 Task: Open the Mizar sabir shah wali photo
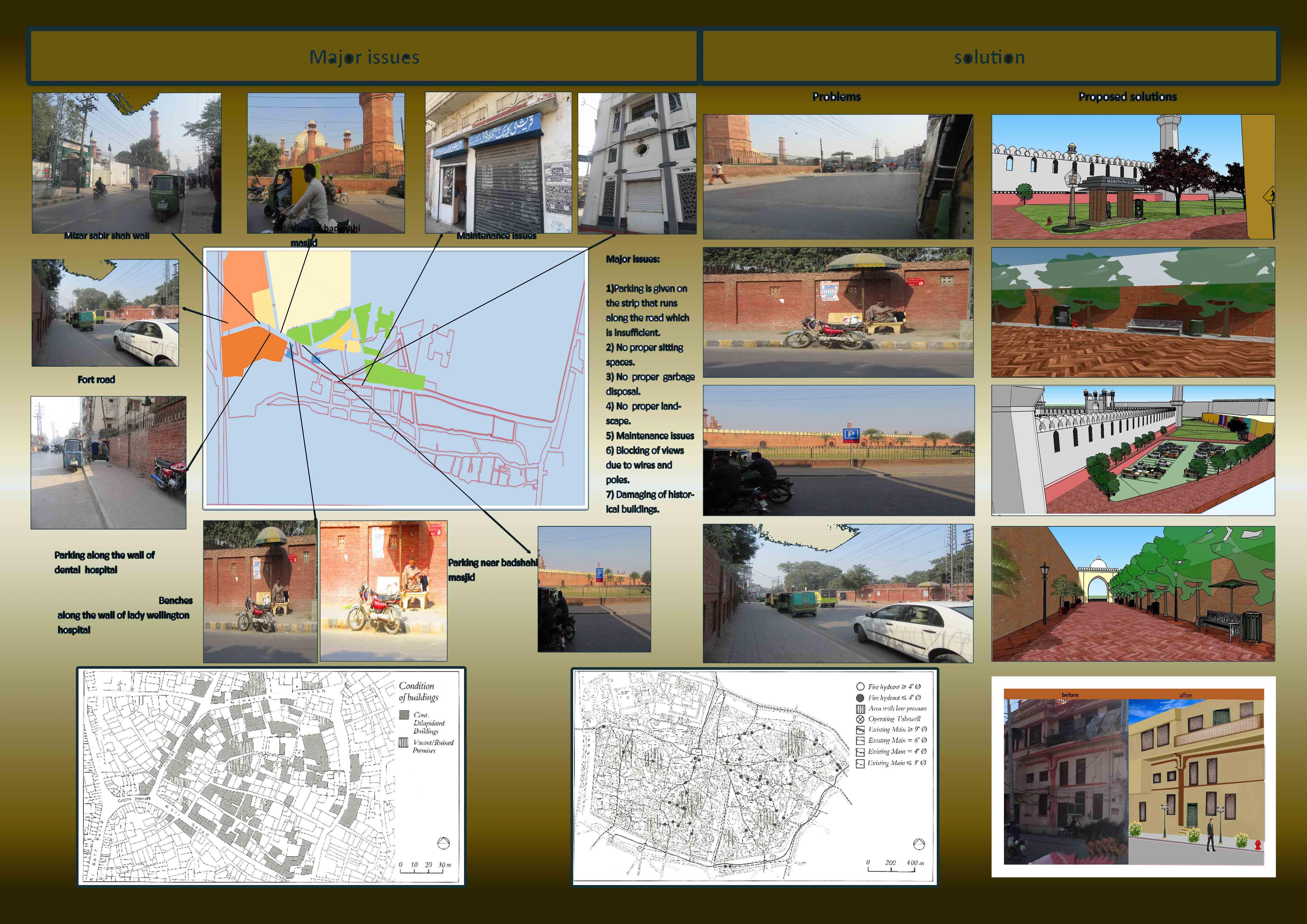tap(126, 163)
